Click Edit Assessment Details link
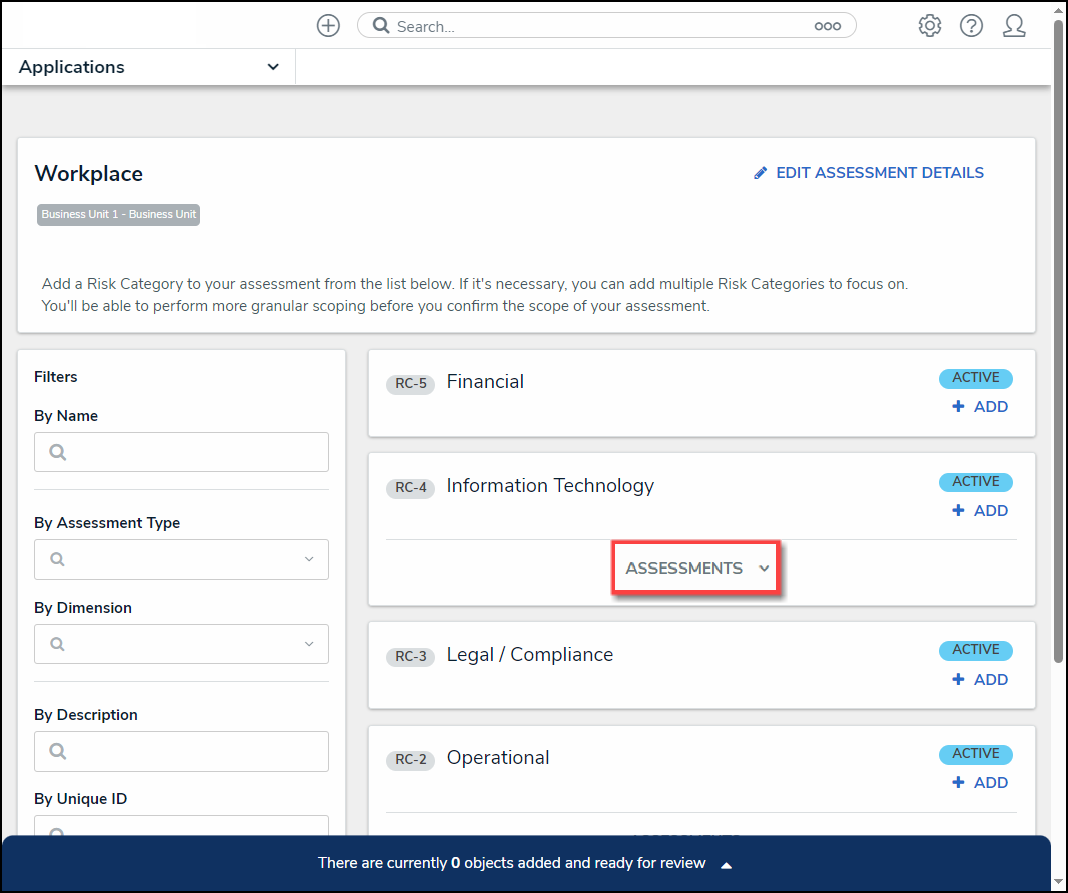The image size is (1068, 893). [x=879, y=173]
